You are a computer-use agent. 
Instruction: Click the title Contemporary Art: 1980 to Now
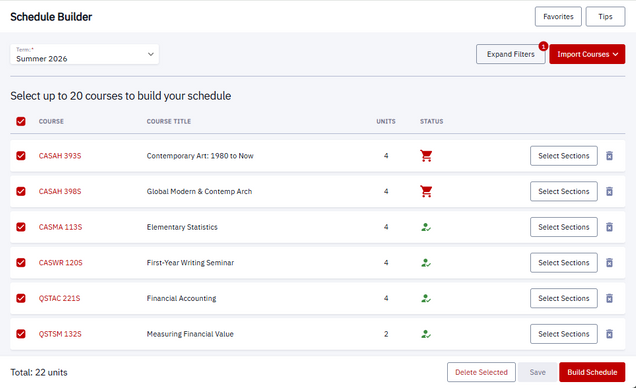coord(200,156)
